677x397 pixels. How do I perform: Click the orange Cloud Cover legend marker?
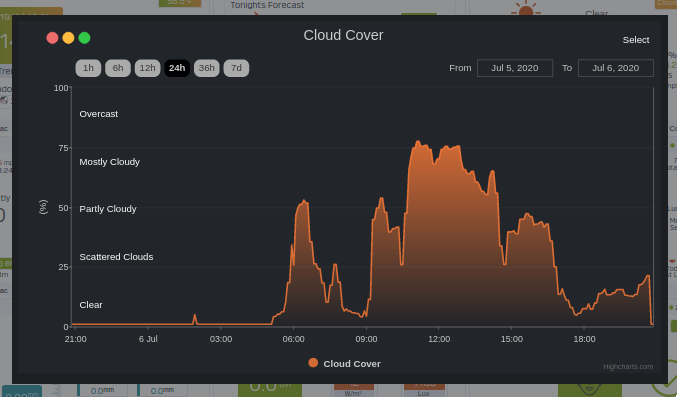313,363
